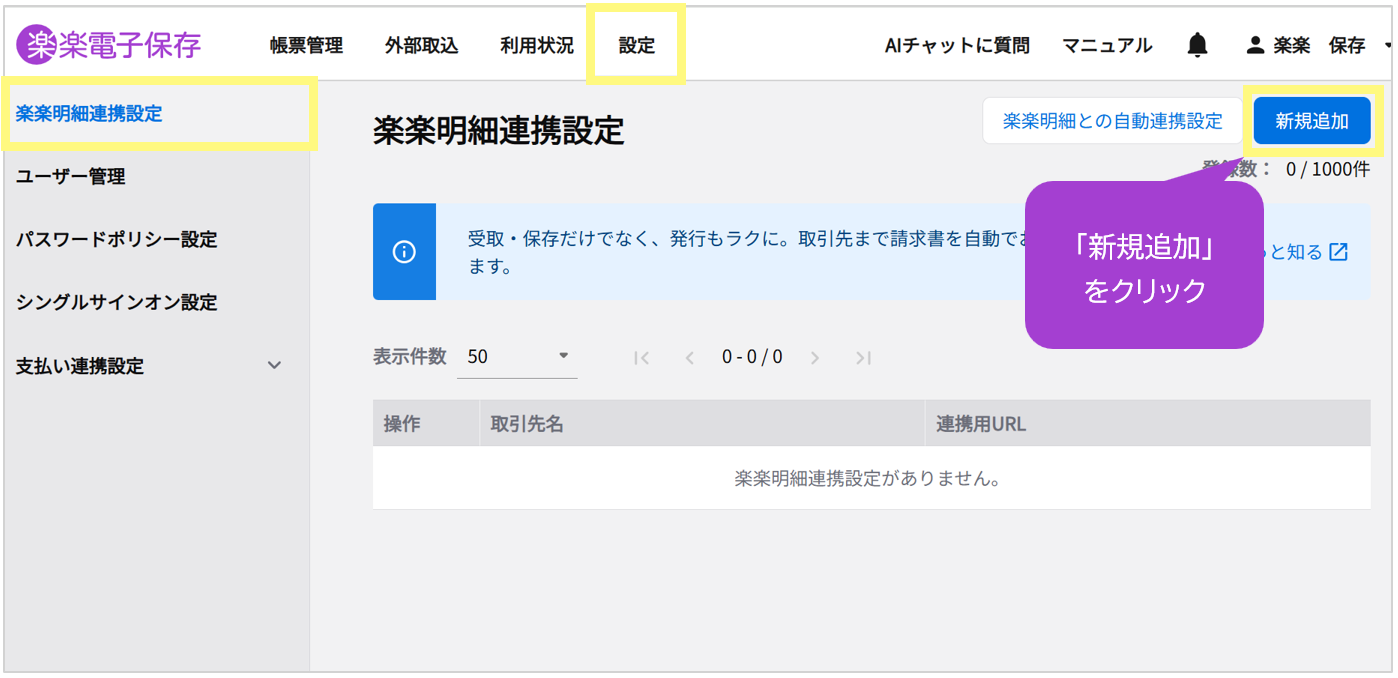Open the external link icon in banner
This screenshot has width=1398, height=678.
[1338, 252]
